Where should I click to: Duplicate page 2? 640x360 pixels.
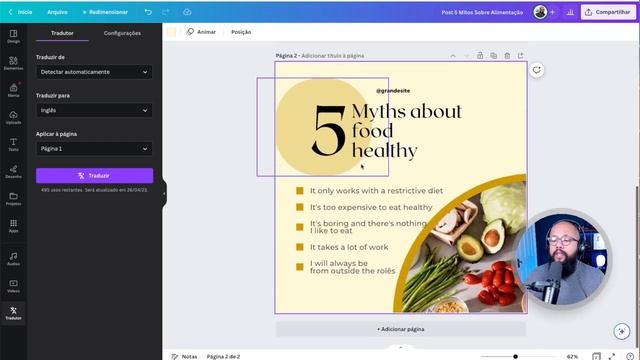coord(493,56)
